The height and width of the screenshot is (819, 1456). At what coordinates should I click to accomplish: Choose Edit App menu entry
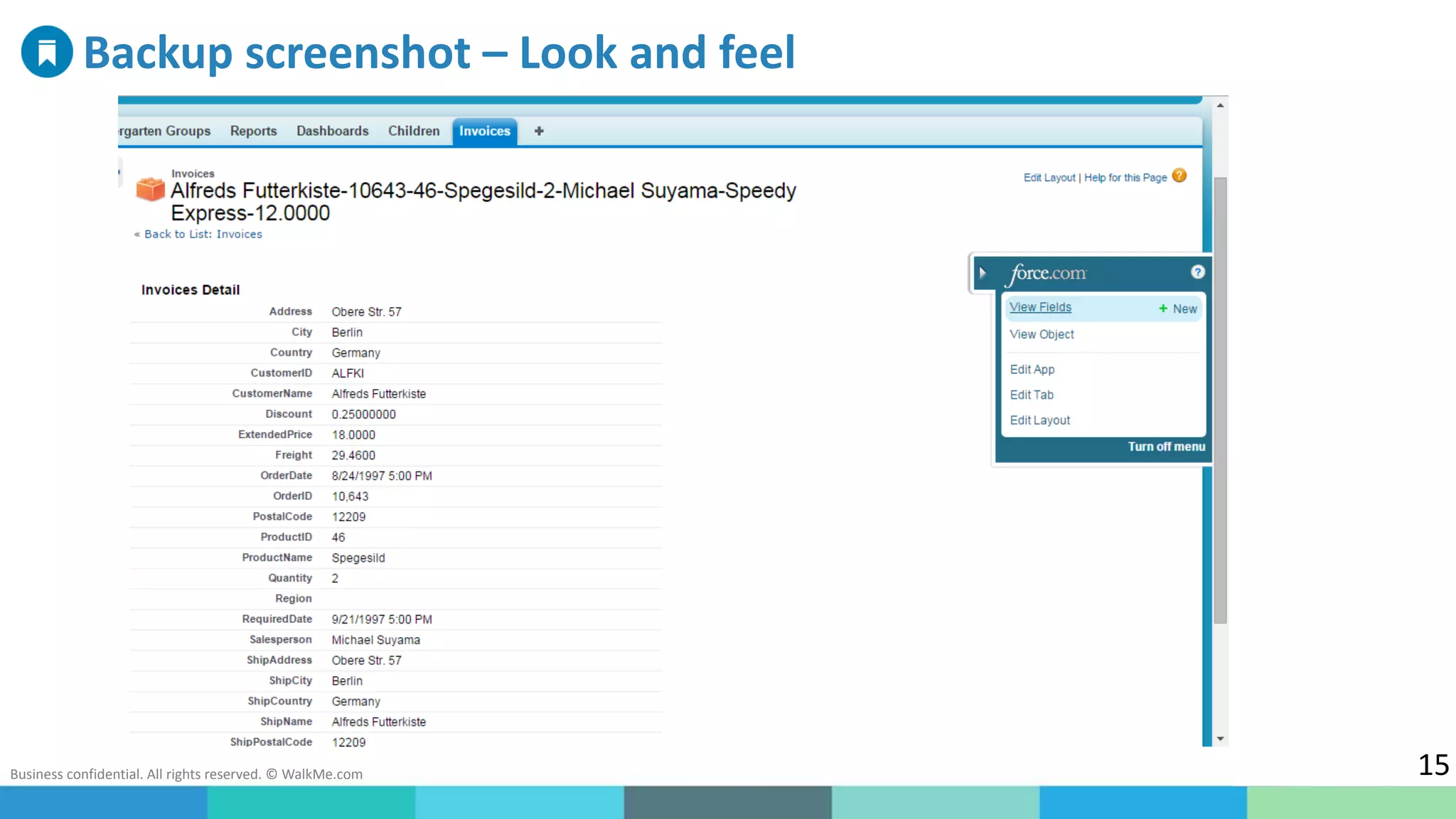(x=1032, y=370)
